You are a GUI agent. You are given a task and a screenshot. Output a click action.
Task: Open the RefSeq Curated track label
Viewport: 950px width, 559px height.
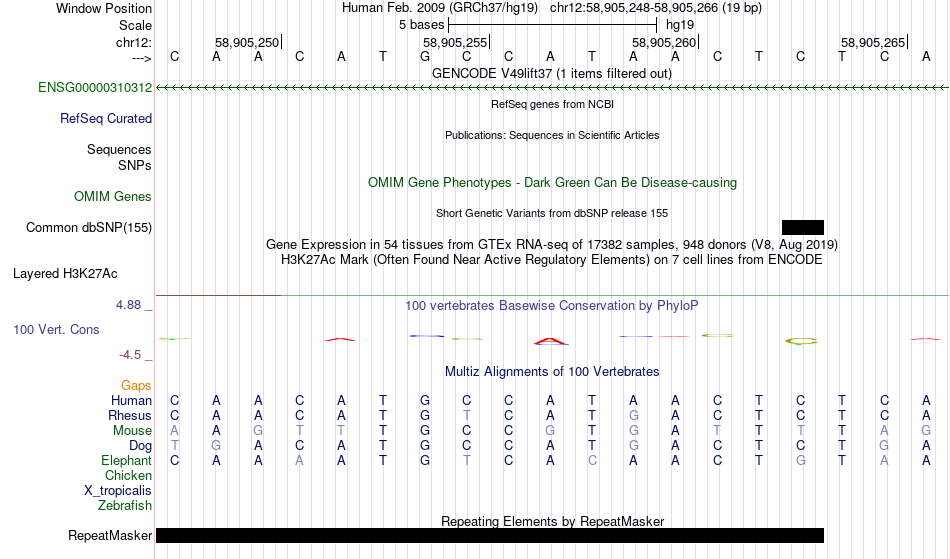pos(106,119)
